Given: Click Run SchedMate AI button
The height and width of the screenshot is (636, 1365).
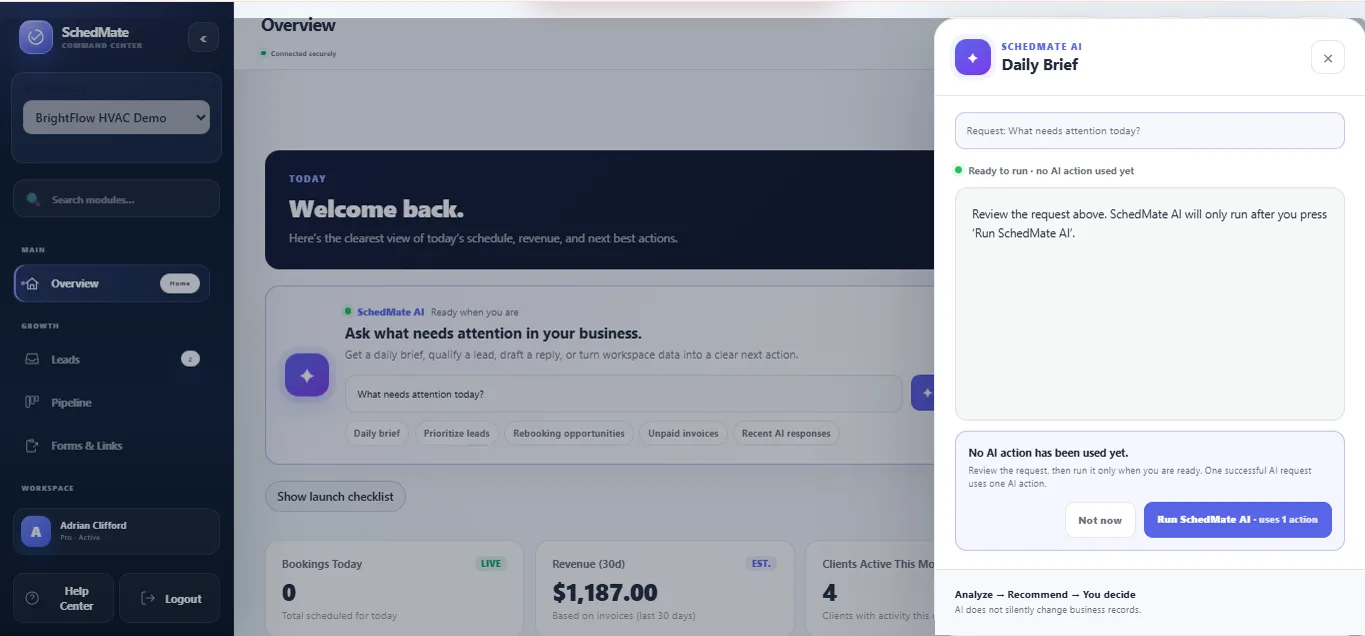Looking at the screenshot, I should (x=1238, y=520).
